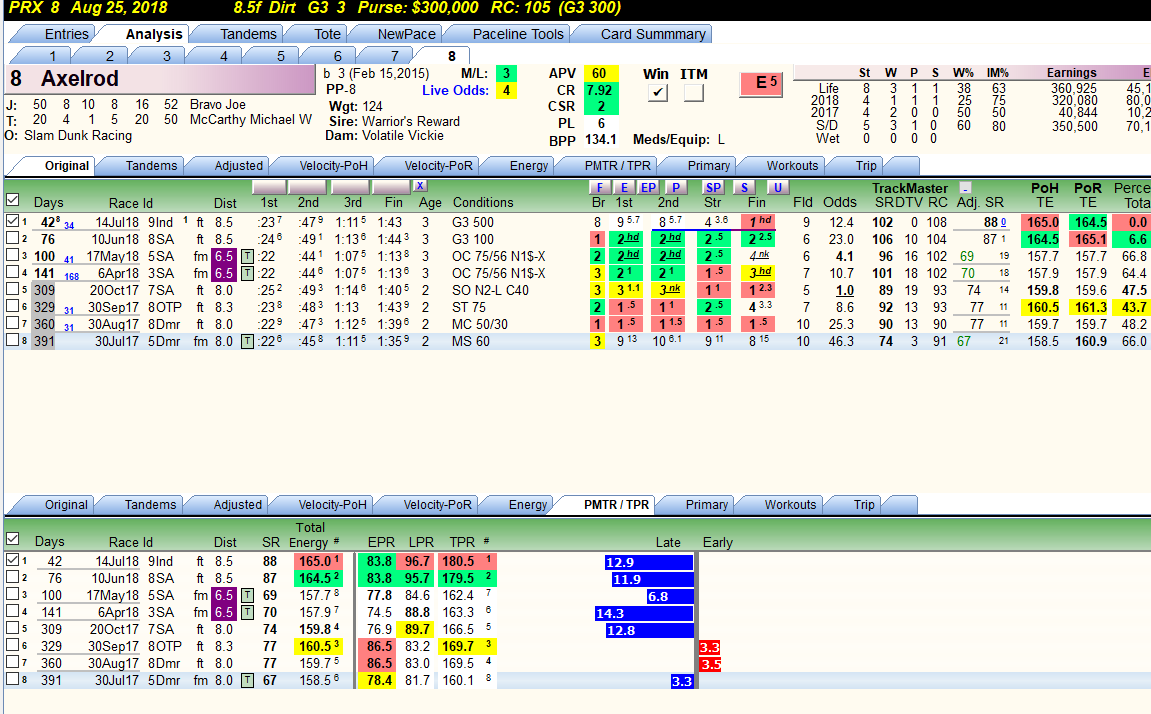
Task: Click blank button above the Fin column
Action: [391, 187]
